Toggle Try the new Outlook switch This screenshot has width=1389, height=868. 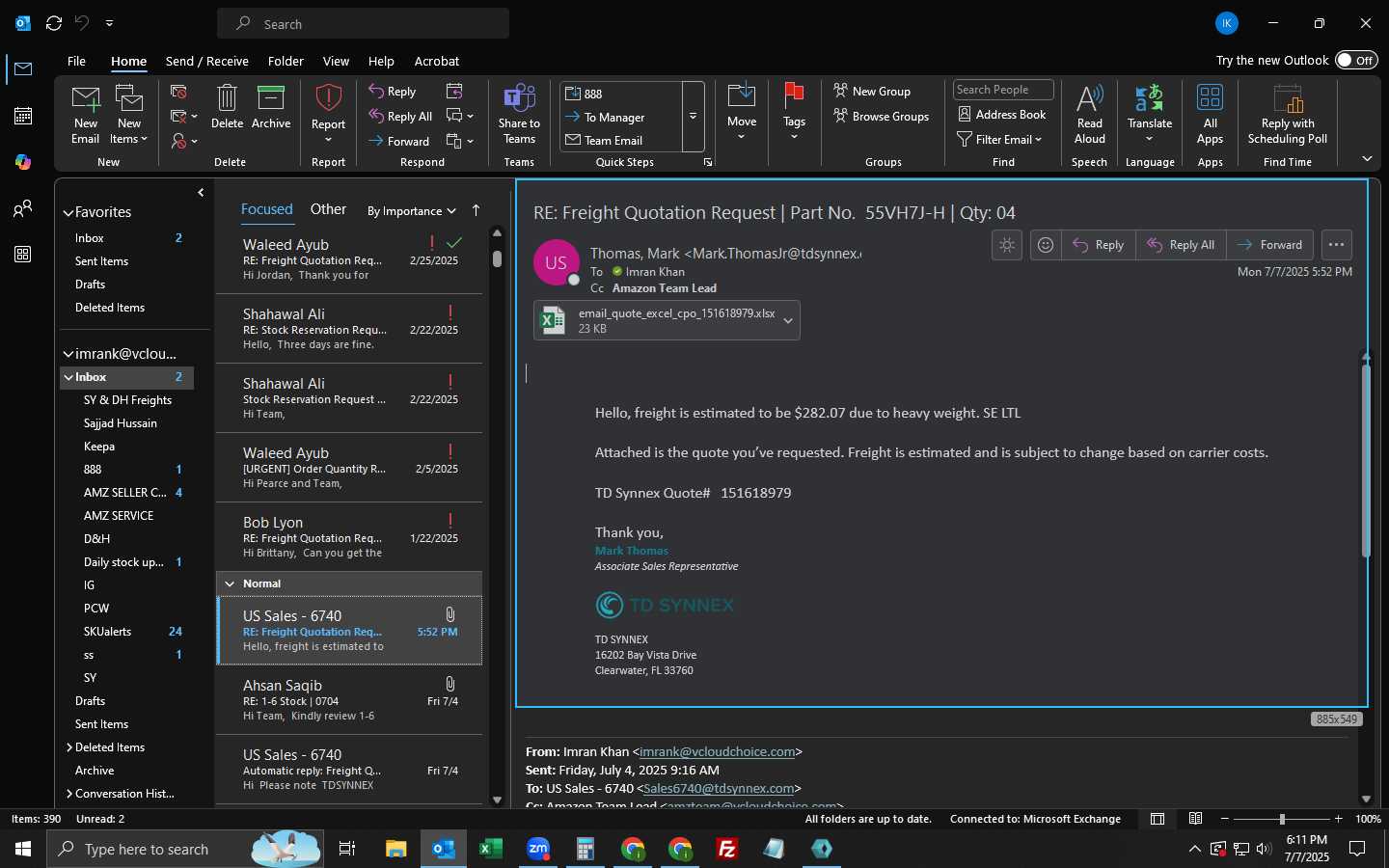click(1356, 60)
